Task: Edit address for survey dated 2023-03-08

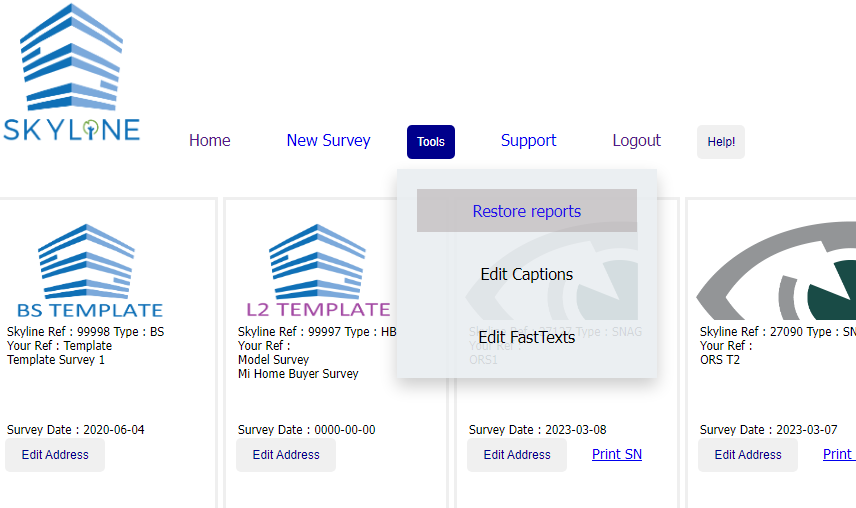Action: tap(517, 455)
